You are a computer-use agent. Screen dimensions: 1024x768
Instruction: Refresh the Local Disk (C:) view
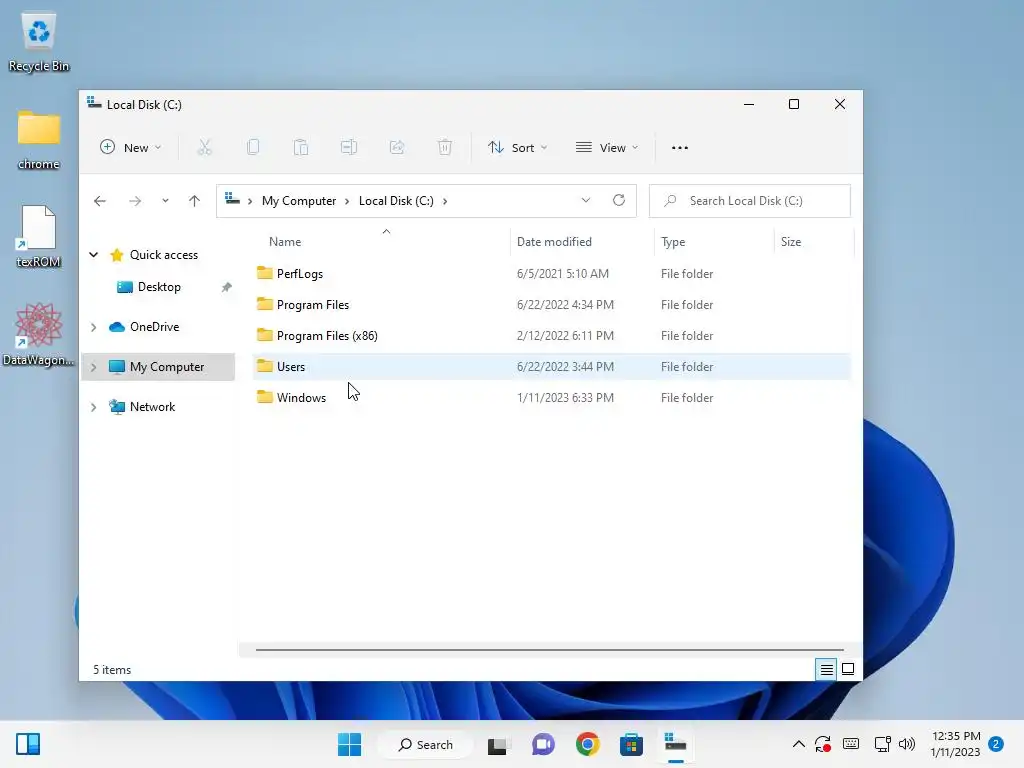(619, 200)
